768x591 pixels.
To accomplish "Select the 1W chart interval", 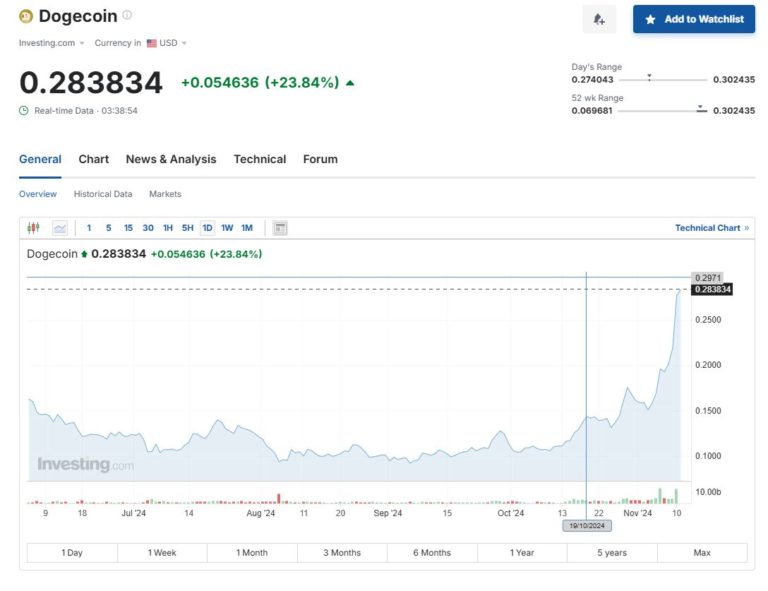I will tap(227, 228).
